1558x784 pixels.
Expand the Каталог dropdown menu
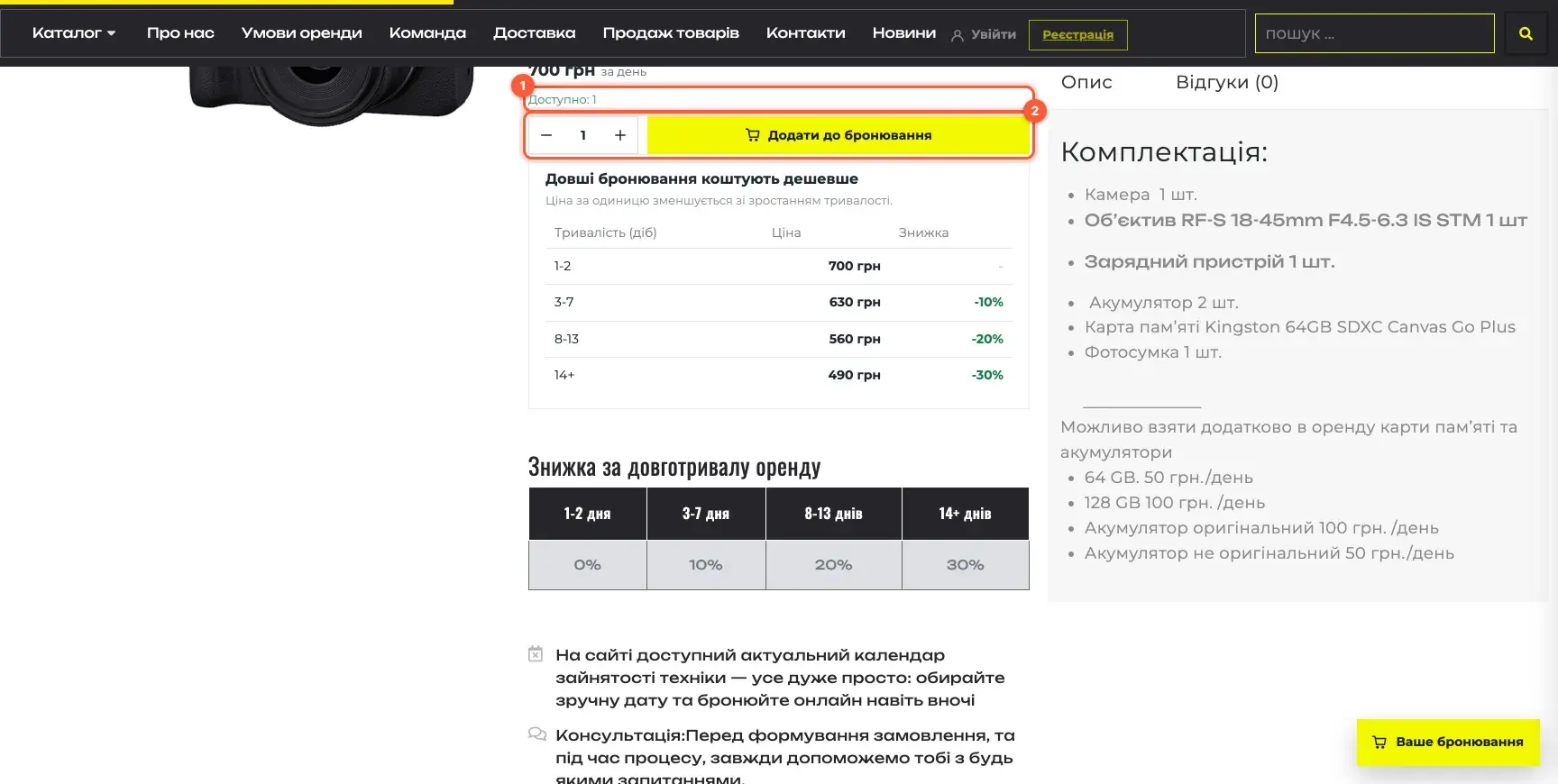[74, 33]
